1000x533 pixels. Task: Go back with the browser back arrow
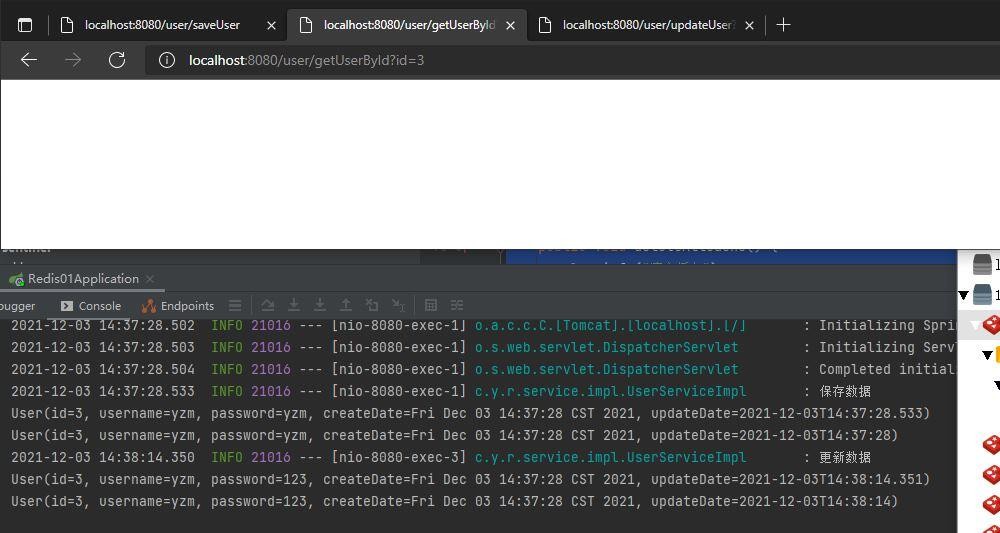point(29,60)
